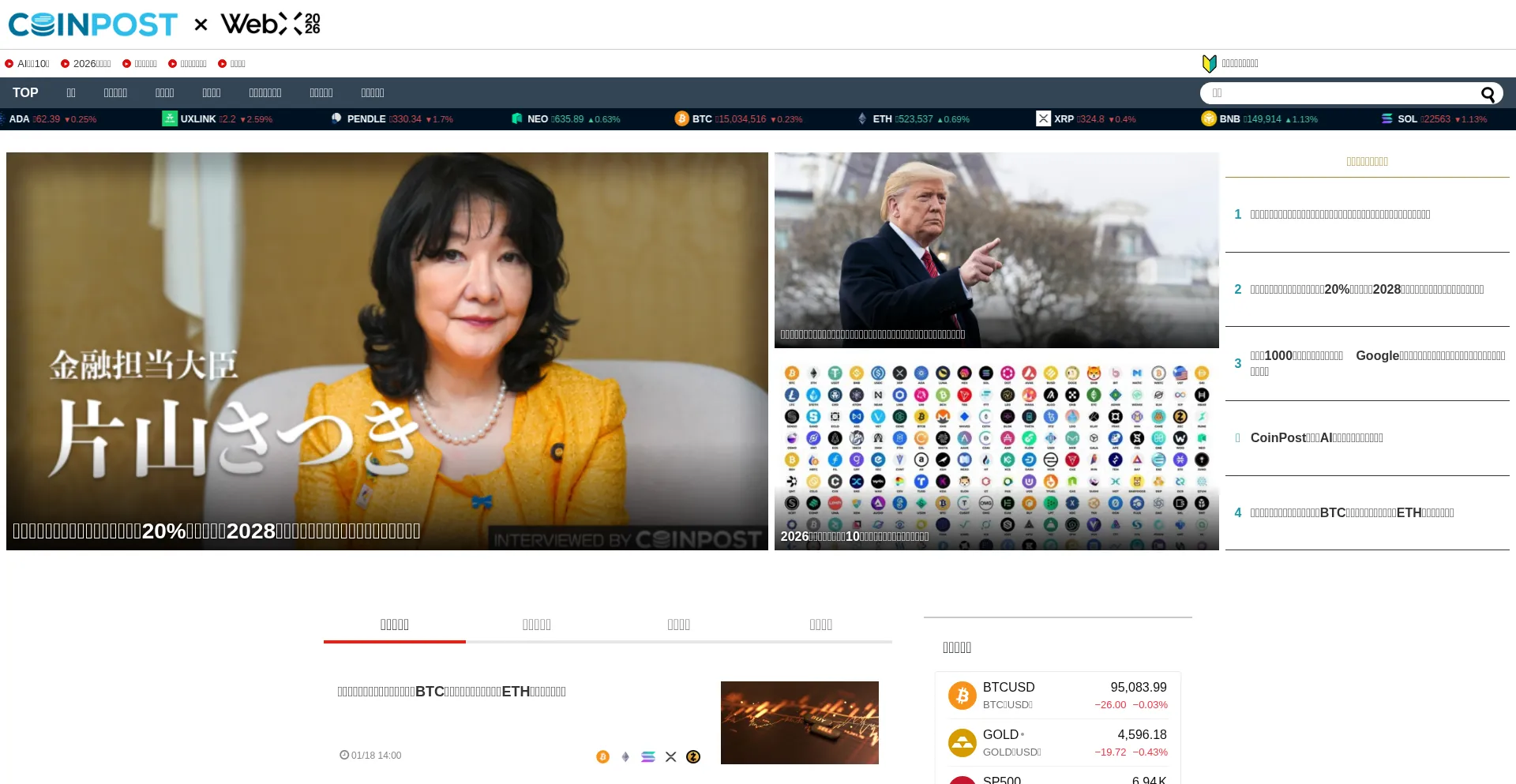Open list article headline mentioning BTC and ETH
This screenshot has height=784, width=1516.
pyautogui.click(x=452, y=692)
